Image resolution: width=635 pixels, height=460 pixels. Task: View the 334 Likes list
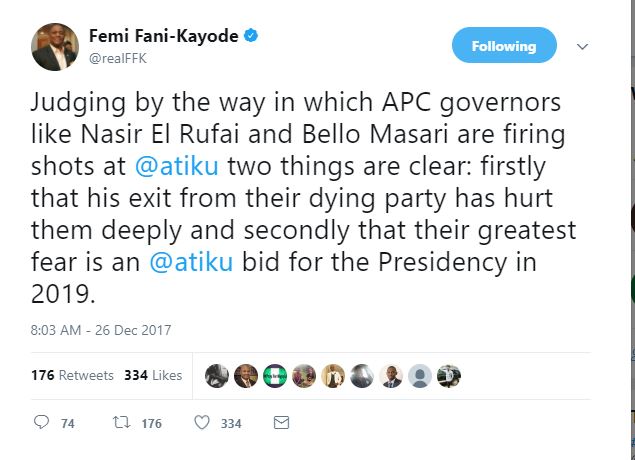coord(153,375)
